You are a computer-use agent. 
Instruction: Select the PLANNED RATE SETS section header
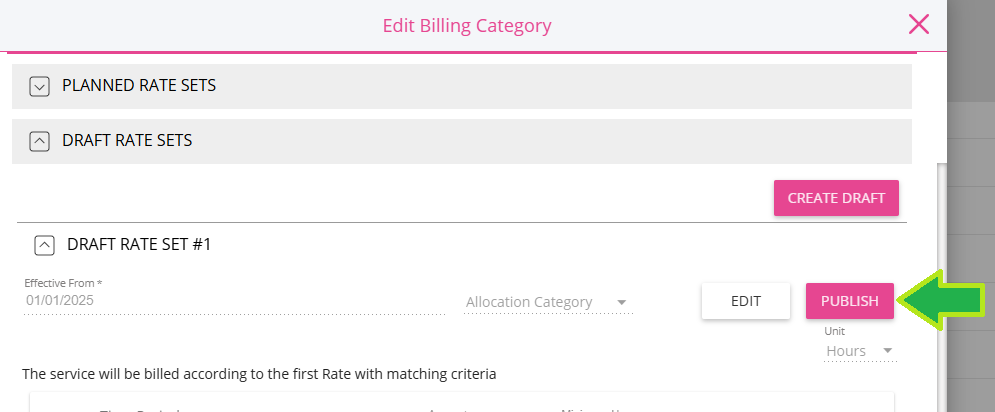coord(462,86)
